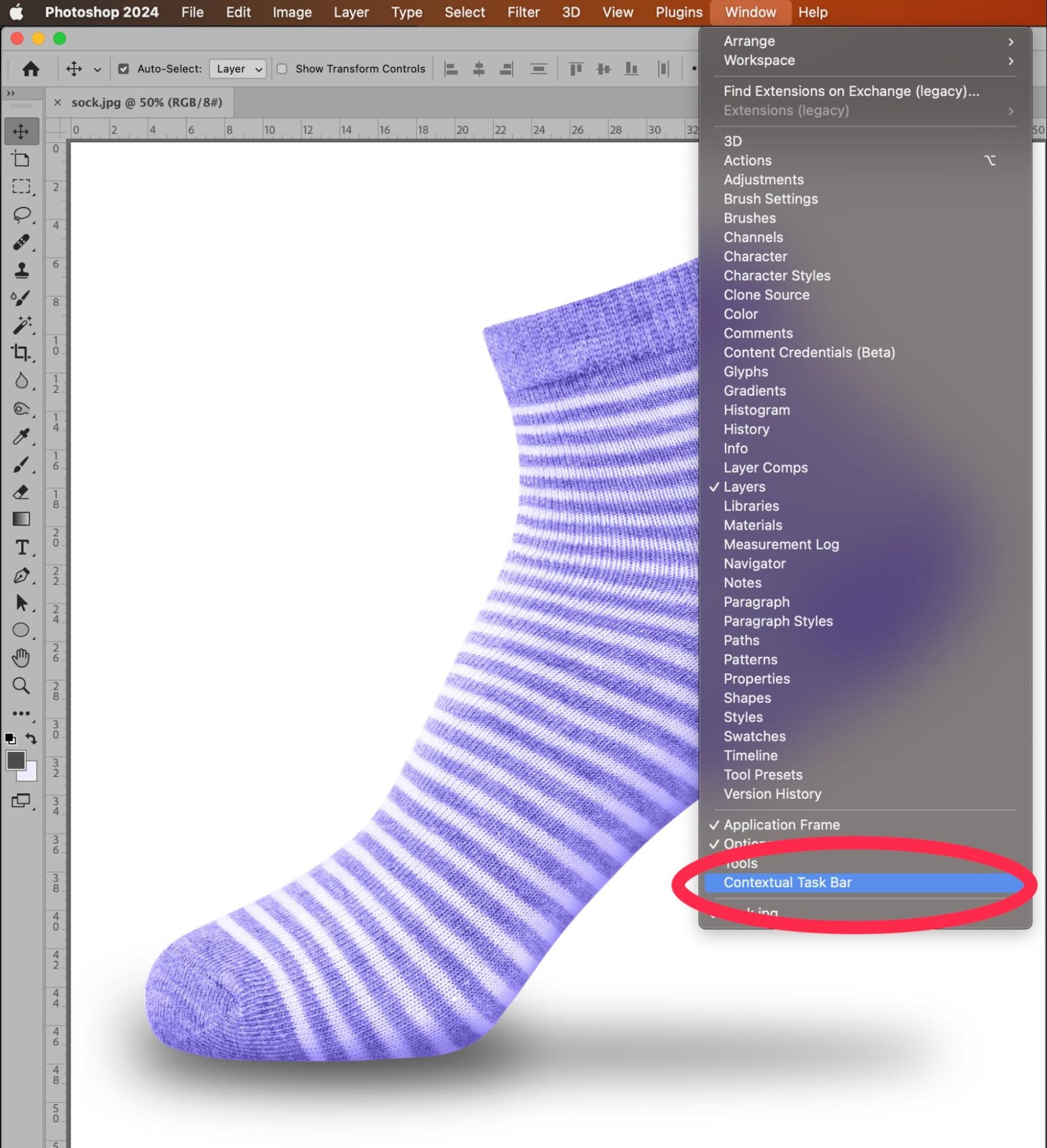Select the Zoom tool in toolbar
Viewport: 1047px width, 1148px height.
(x=21, y=685)
